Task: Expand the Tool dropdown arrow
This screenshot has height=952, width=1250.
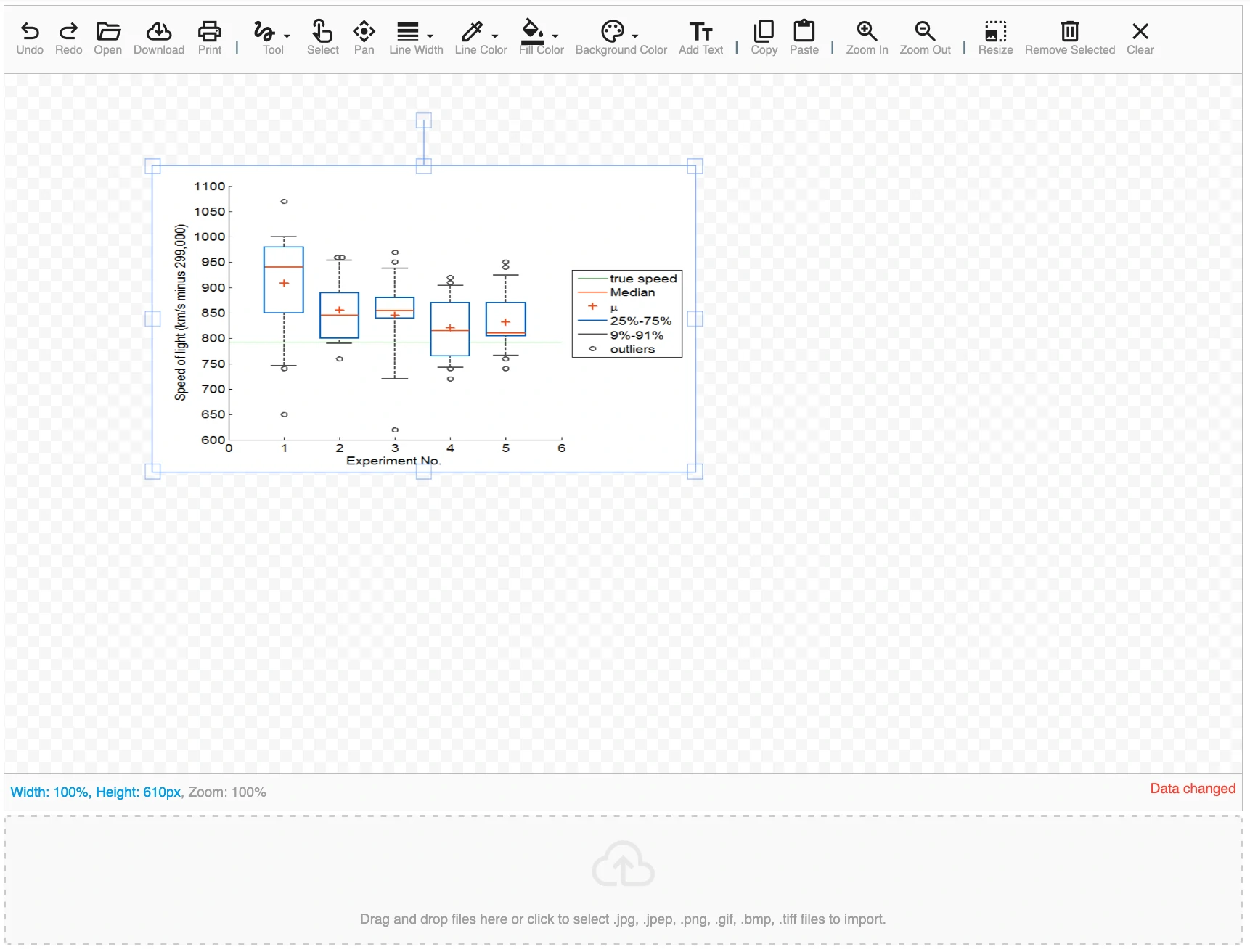Action: click(x=287, y=36)
